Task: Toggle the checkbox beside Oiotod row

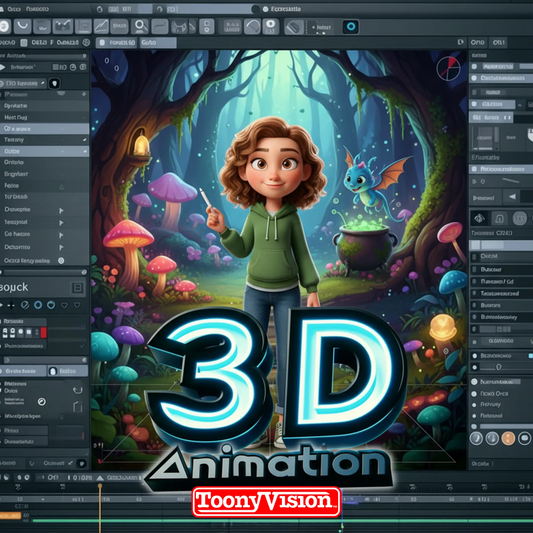Action: point(475,256)
